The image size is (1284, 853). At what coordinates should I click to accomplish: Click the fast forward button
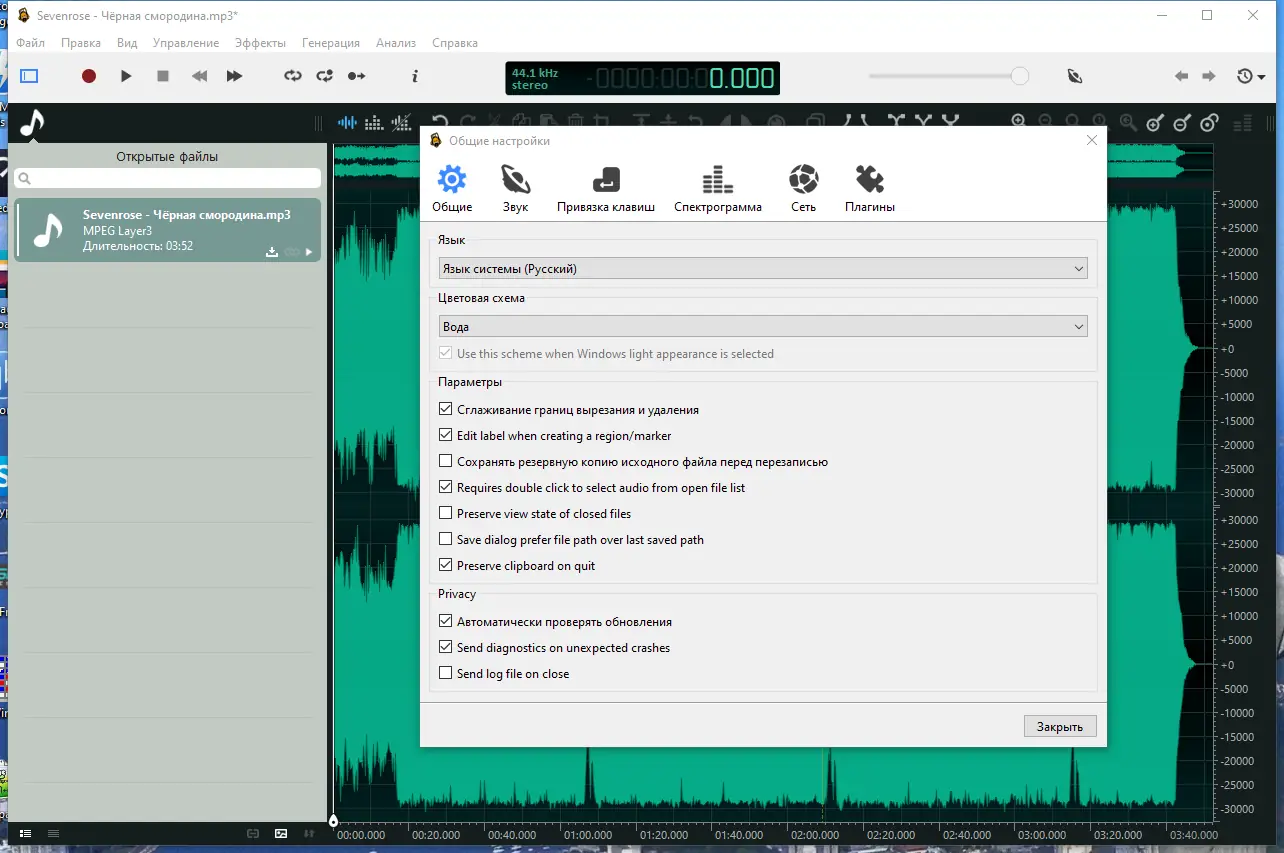click(234, 76)
